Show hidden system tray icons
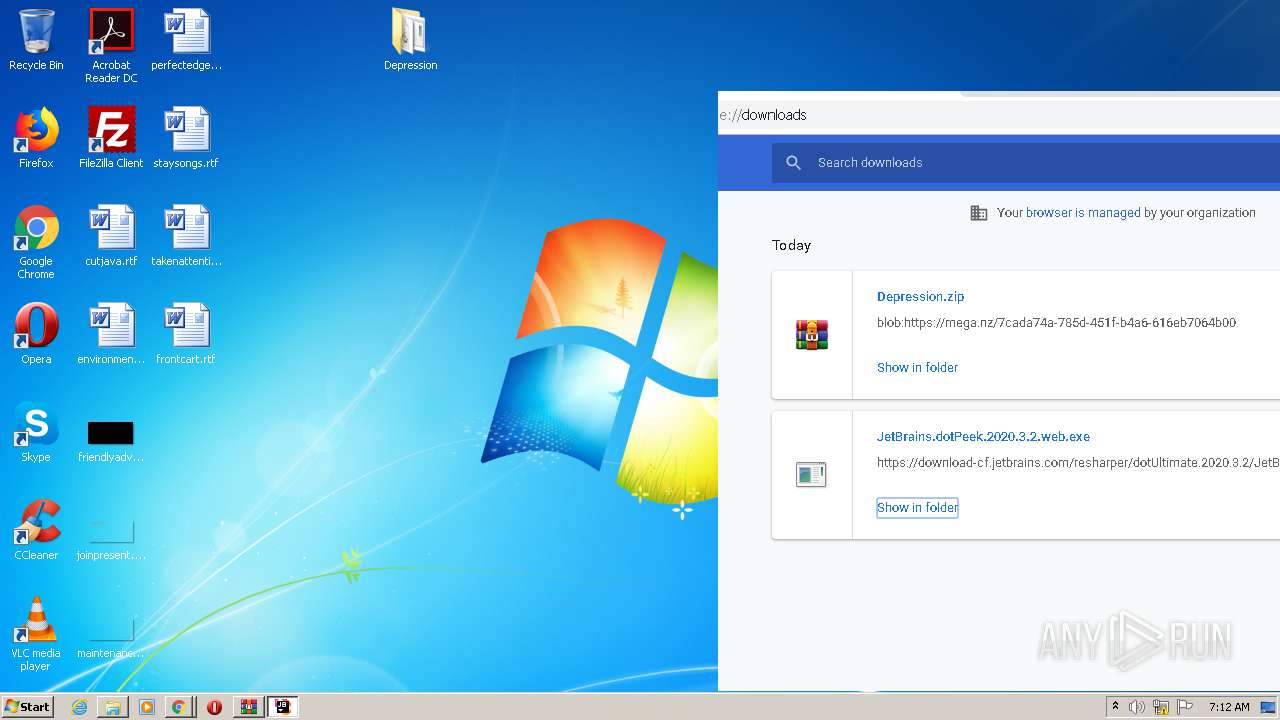The image size is (1280, 720). point(1116,707)
